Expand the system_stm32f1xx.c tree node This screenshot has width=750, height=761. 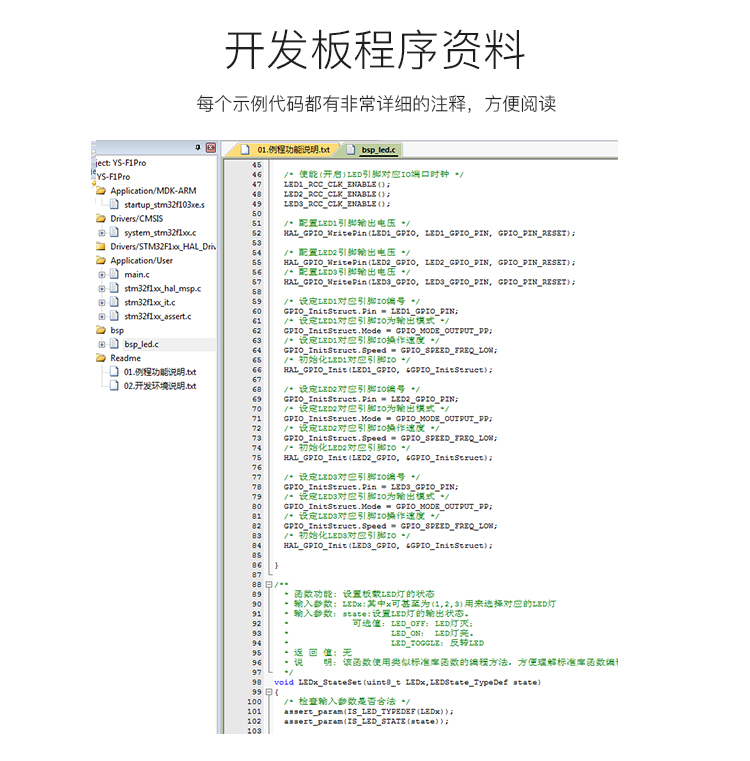pos(101,232)
